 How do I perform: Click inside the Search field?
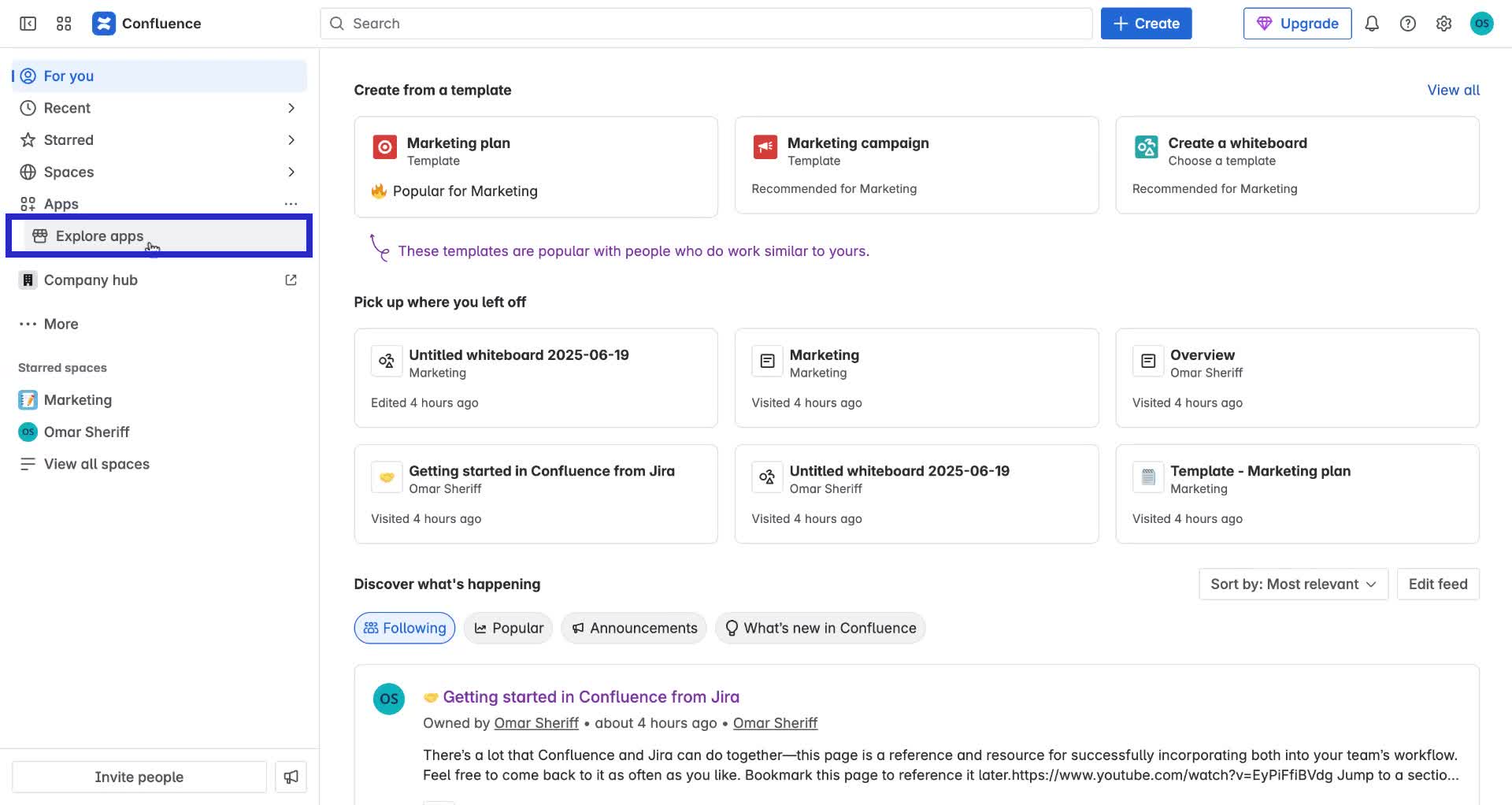pos(706,24)
